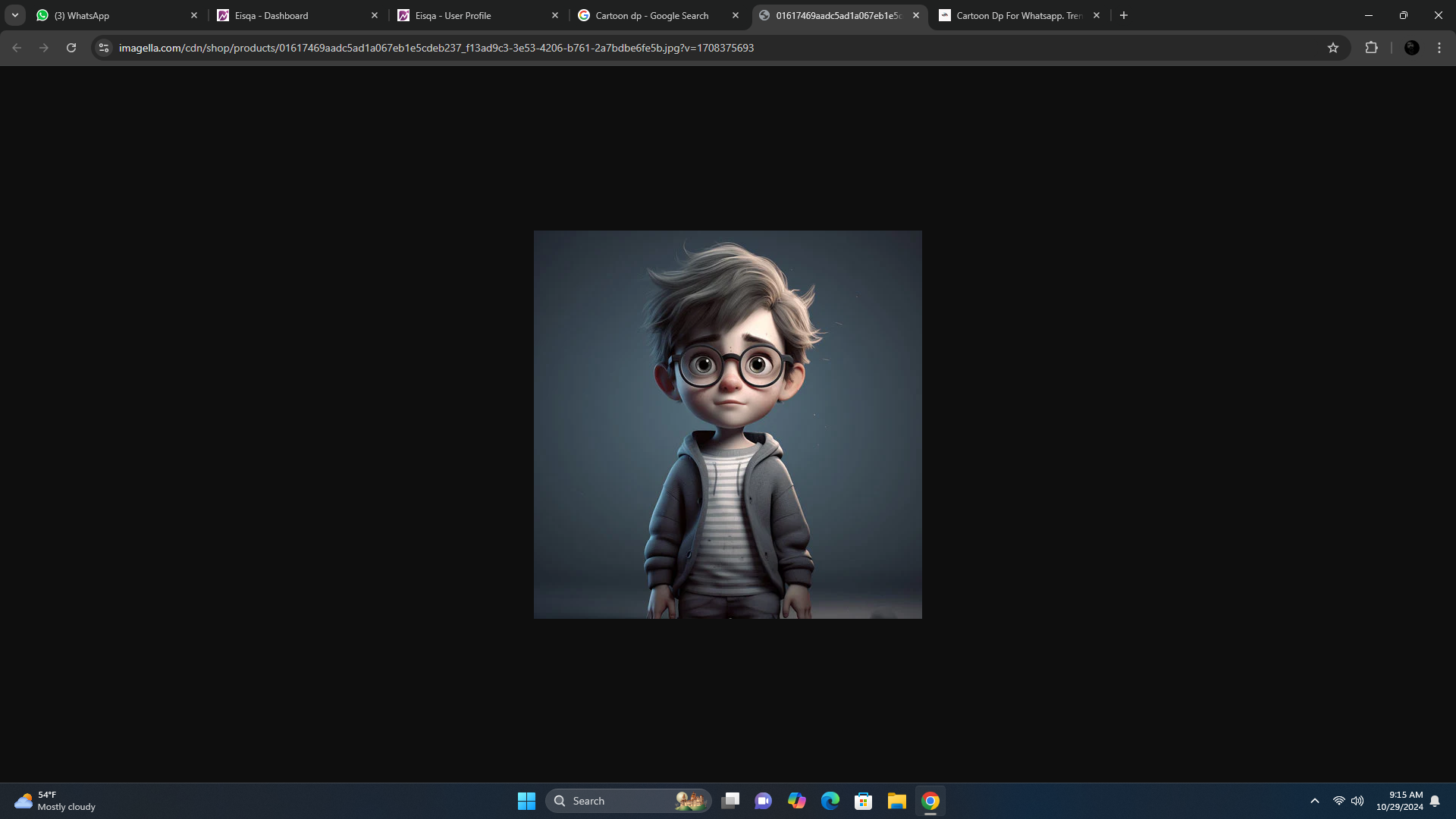Switch to Cartoon dp Google Search tab
Screen dimensions: 1456x819
tap(652, 15)
